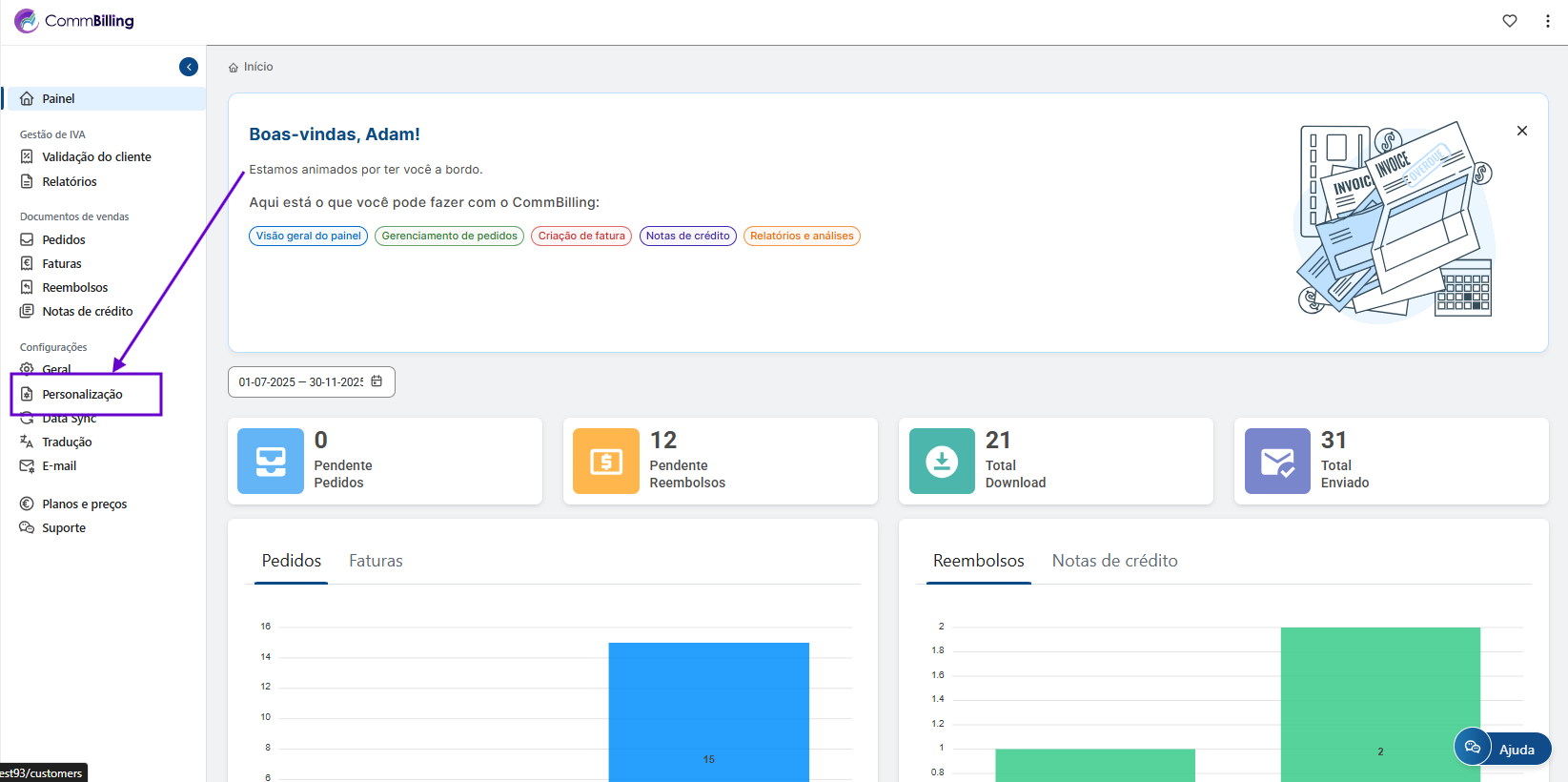This screenshot has height=782, width=1568.
Task: Click the Início breadcrumb link
Action: click(257, 67)
